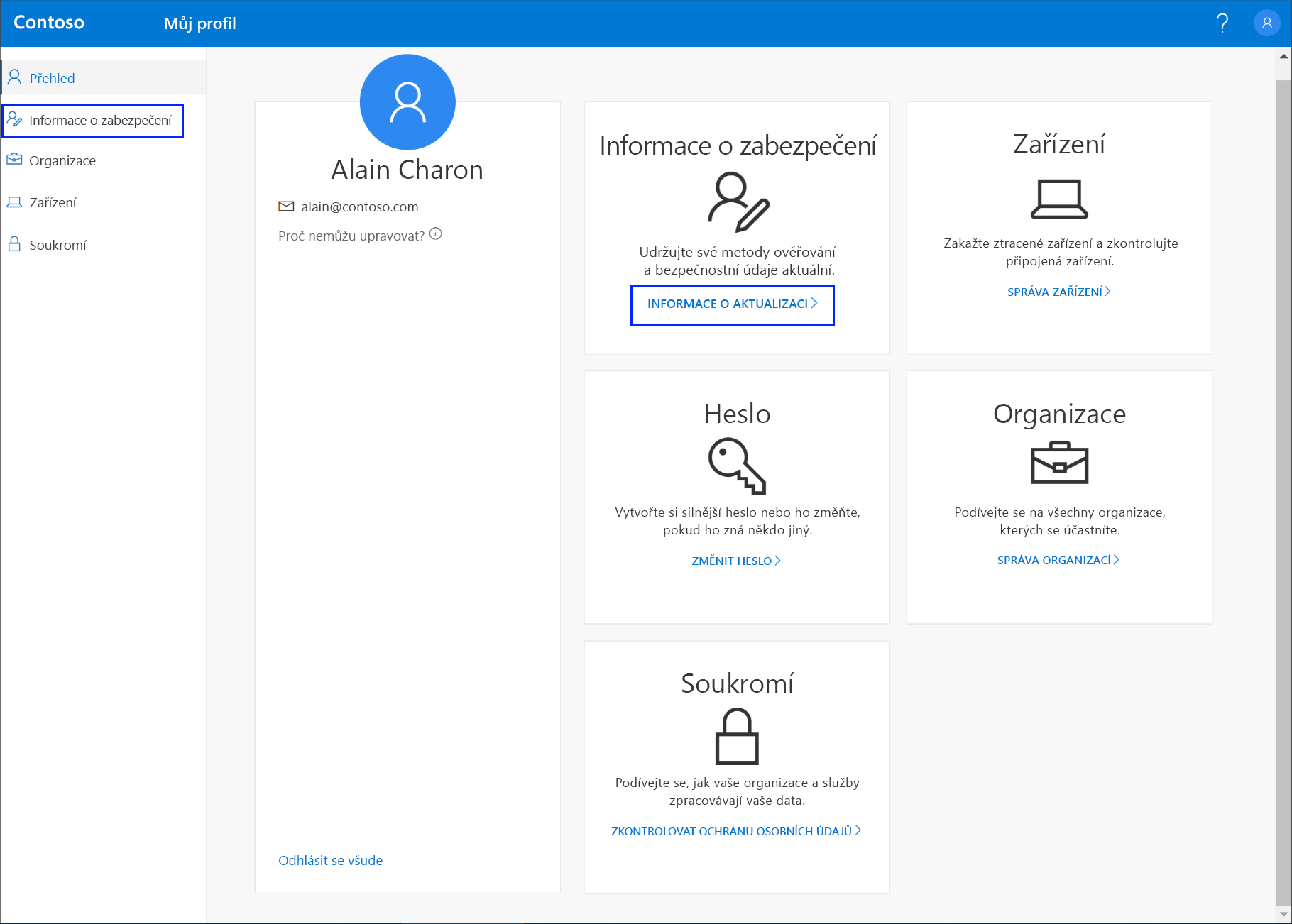Click Proč nemůžu upravovat? text
The height and width of the screenshot is (924, 1292).
[351, 236]
